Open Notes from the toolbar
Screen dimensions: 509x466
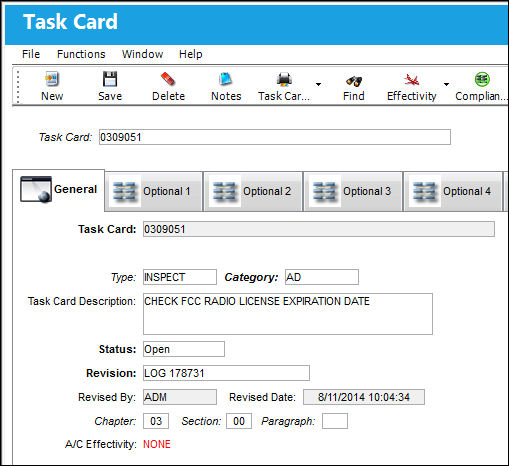[x=226, y=80]
